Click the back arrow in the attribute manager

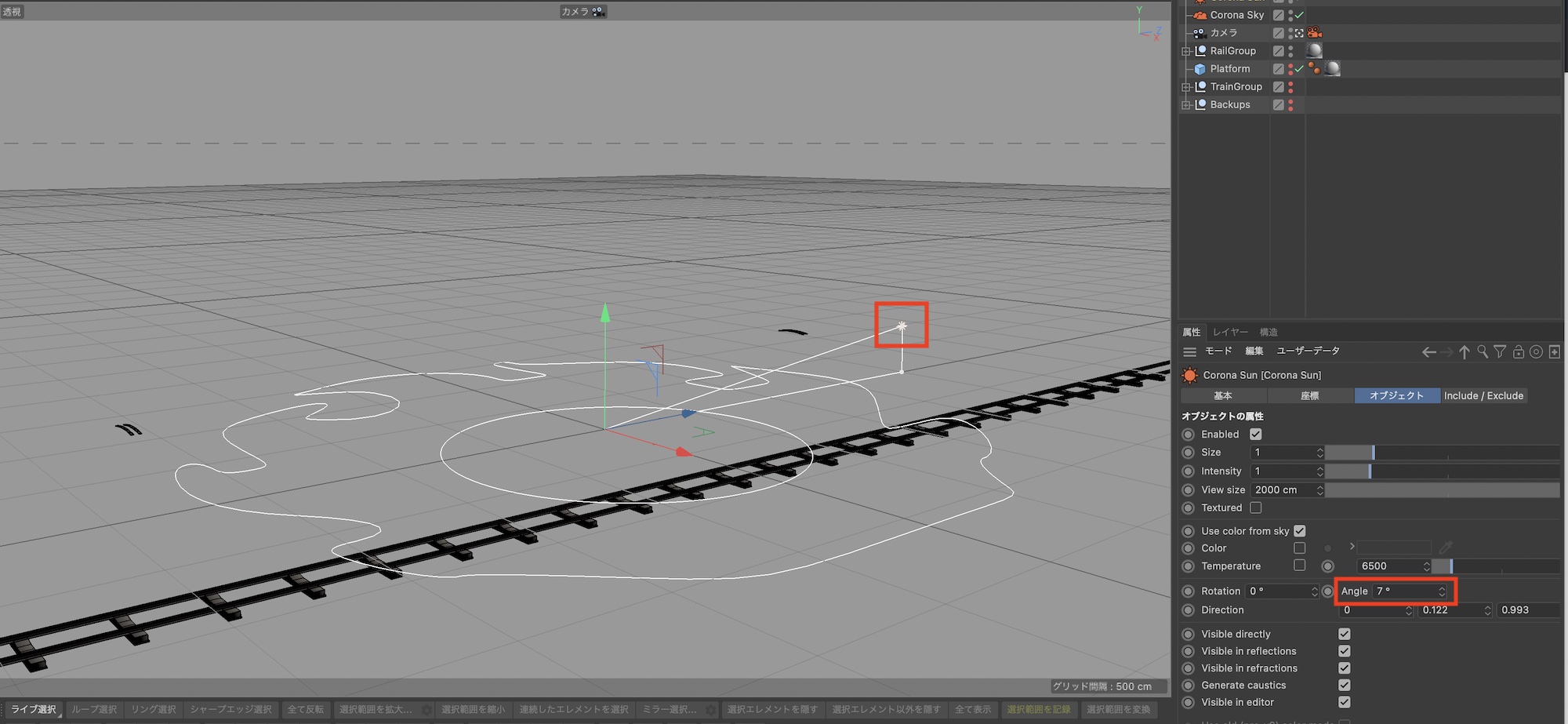[x=1428, y=352]
